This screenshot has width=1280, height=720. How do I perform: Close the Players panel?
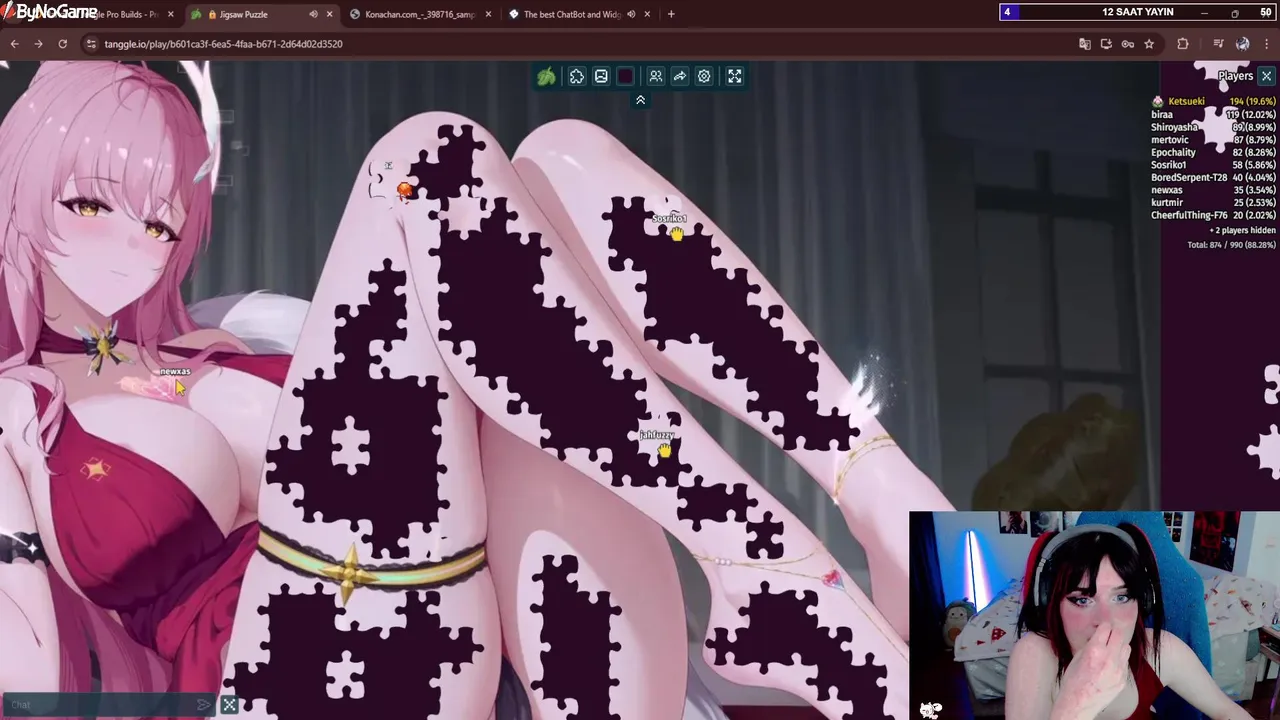[1266, 76]
